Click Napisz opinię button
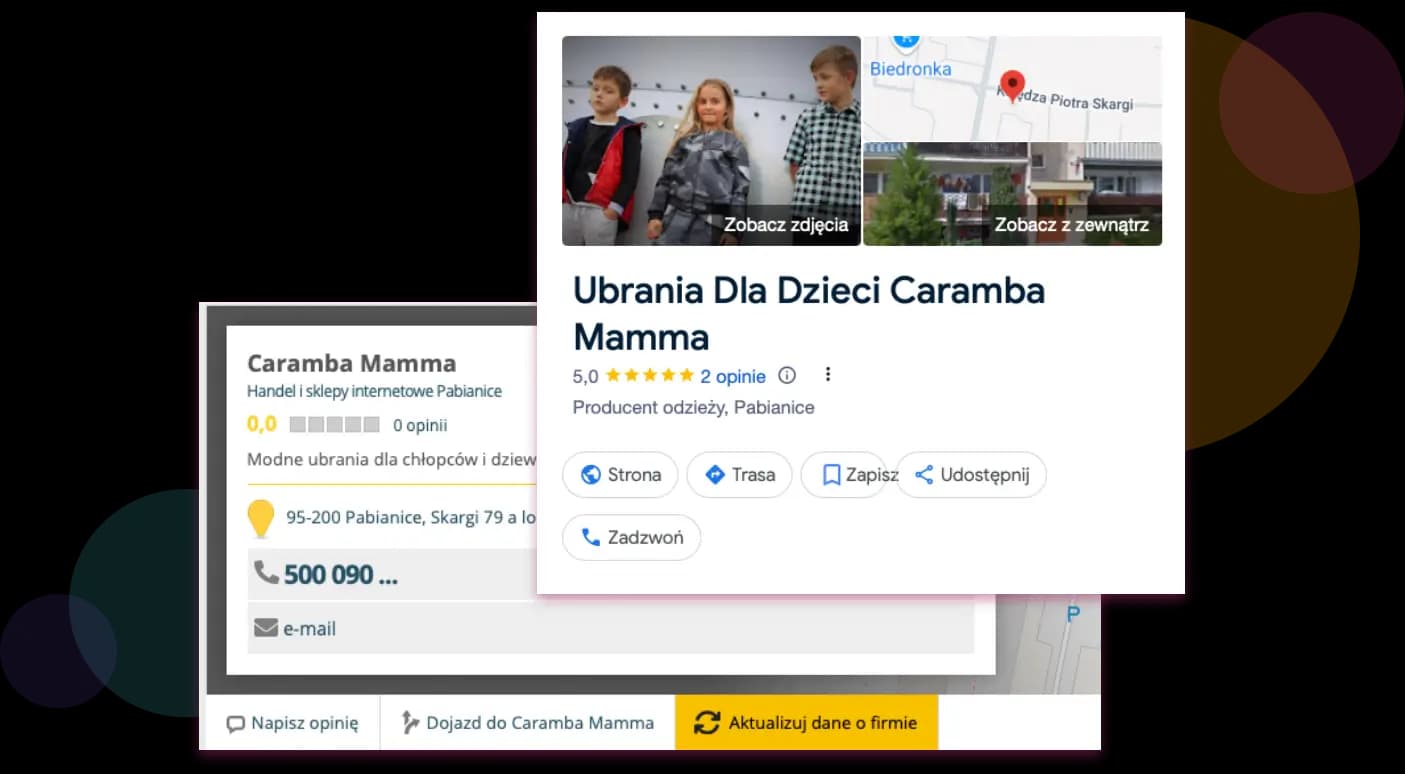Image resolution: width=1405 pixels, height=774 pixels. (292, 723)
